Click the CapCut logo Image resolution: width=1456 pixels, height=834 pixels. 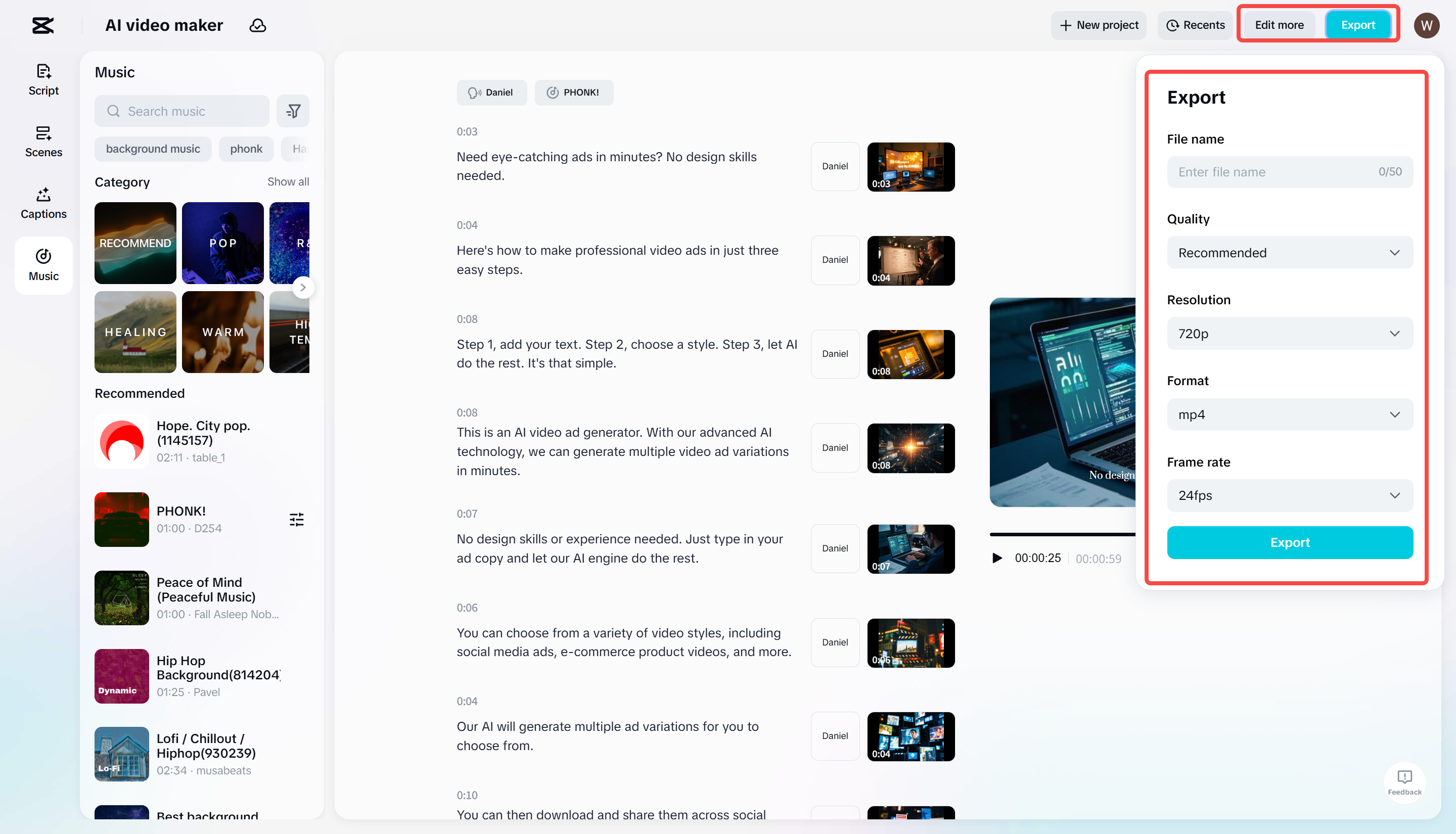pyautogui.click(x=43, y=25)
